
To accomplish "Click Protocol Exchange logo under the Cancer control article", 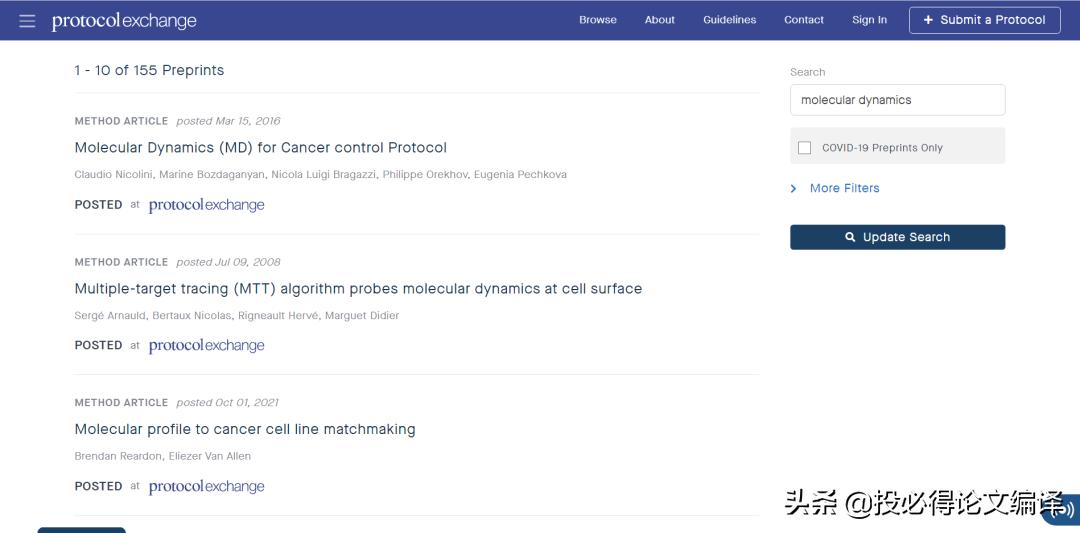I will [206, 205].
